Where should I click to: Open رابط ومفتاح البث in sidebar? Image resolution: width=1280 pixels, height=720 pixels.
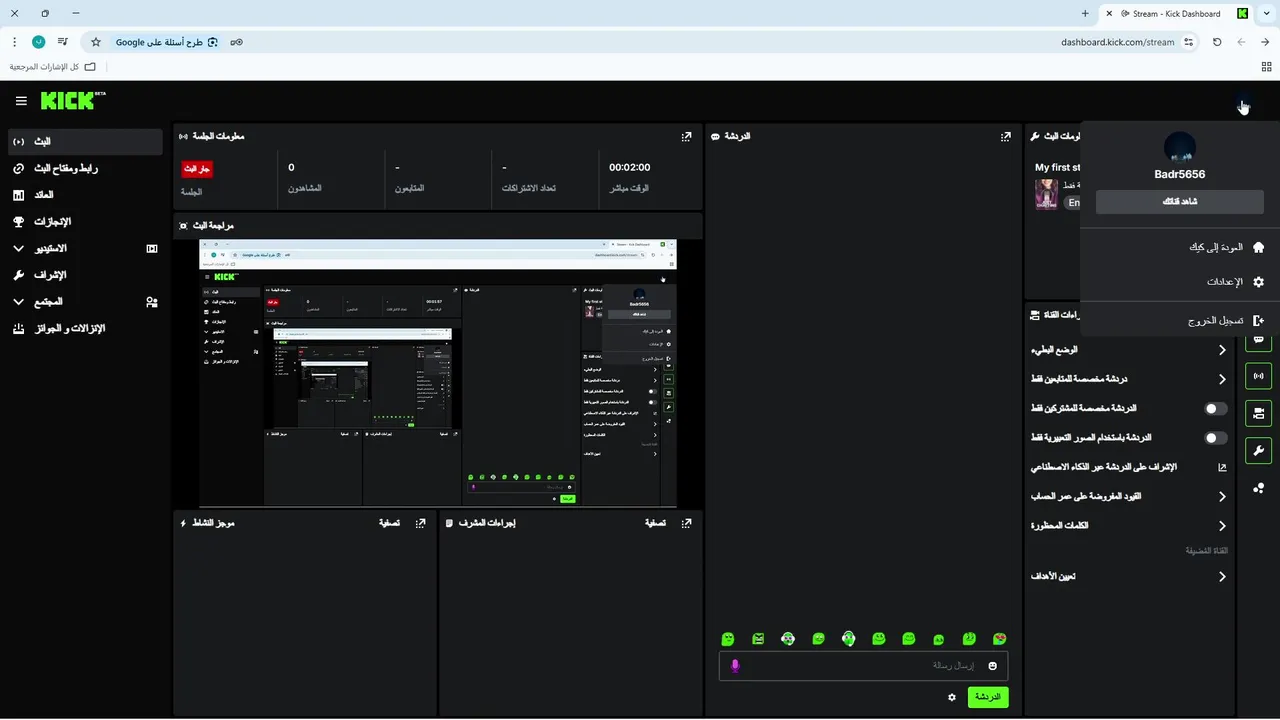coord(84,168)
